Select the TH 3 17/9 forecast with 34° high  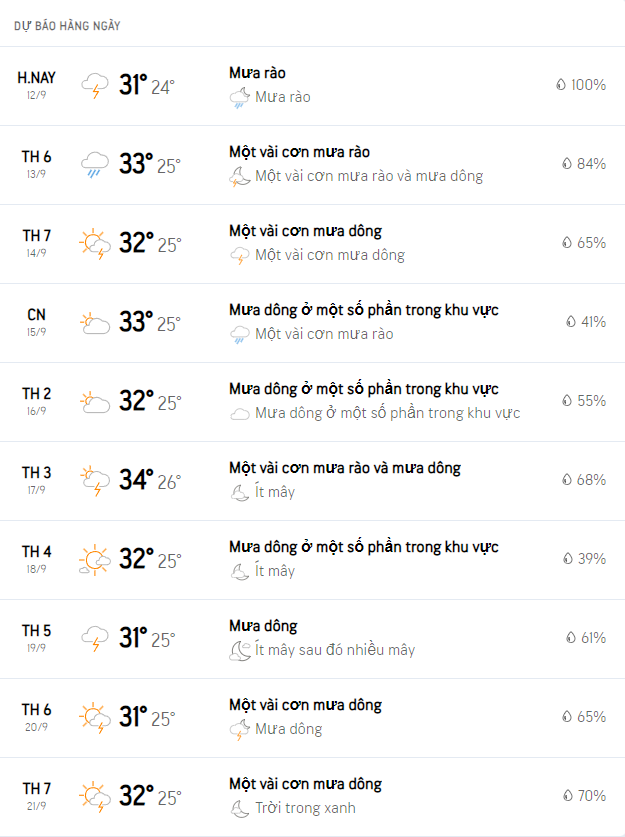[312, 481]
